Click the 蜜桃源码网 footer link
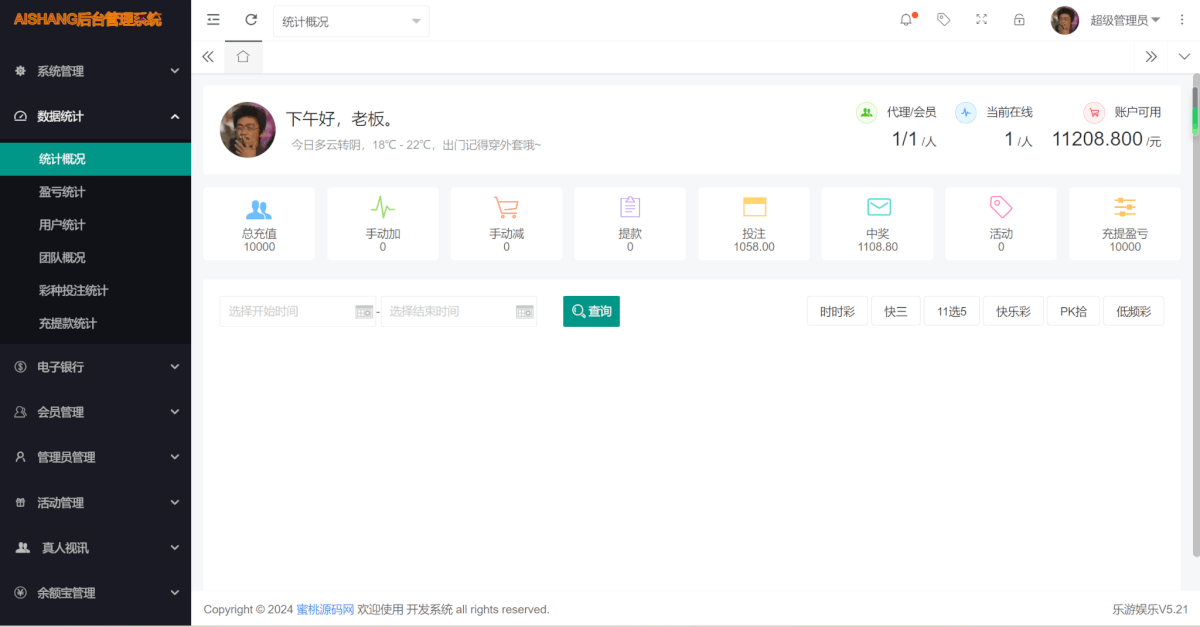Viewport: 1200px width, 627px height. [325, 609]
